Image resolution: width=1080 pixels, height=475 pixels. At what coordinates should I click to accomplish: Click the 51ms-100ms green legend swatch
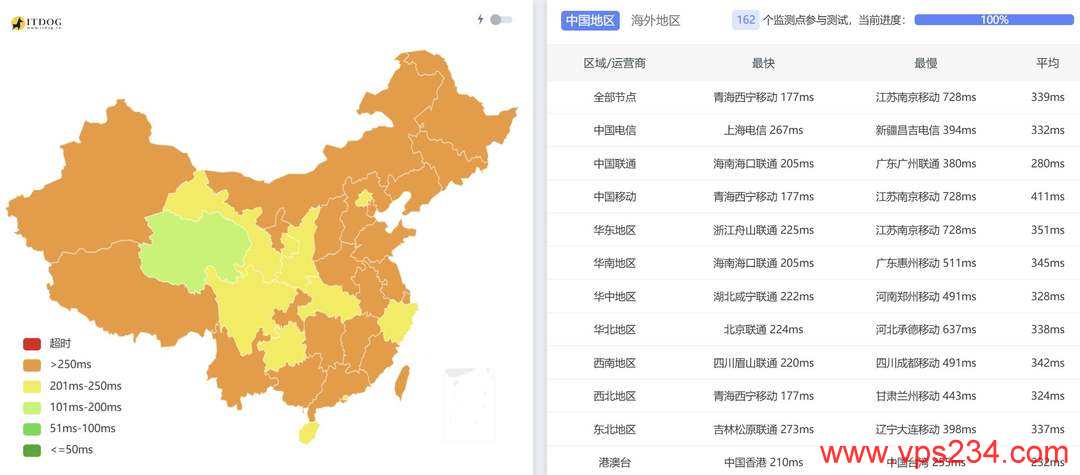tap(32, 428)
